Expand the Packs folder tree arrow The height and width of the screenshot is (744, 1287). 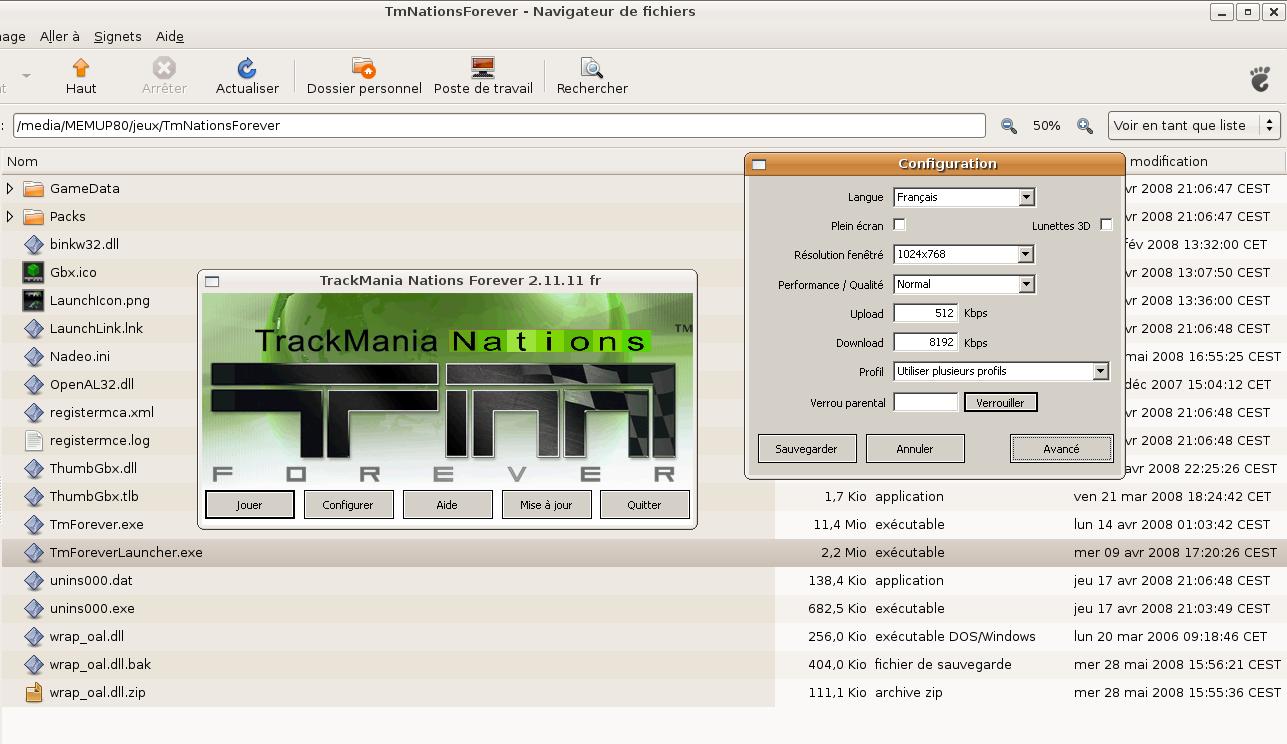click(10, 216)
